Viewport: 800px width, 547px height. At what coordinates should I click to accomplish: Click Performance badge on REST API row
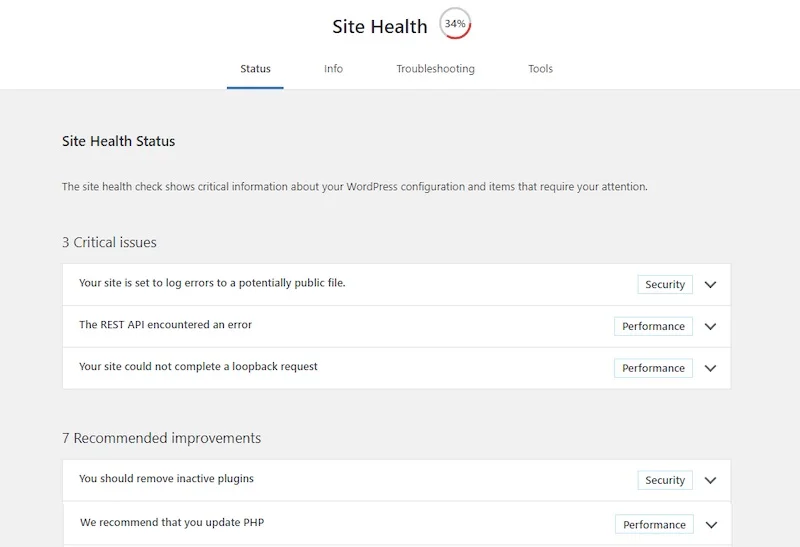point(653,327)
